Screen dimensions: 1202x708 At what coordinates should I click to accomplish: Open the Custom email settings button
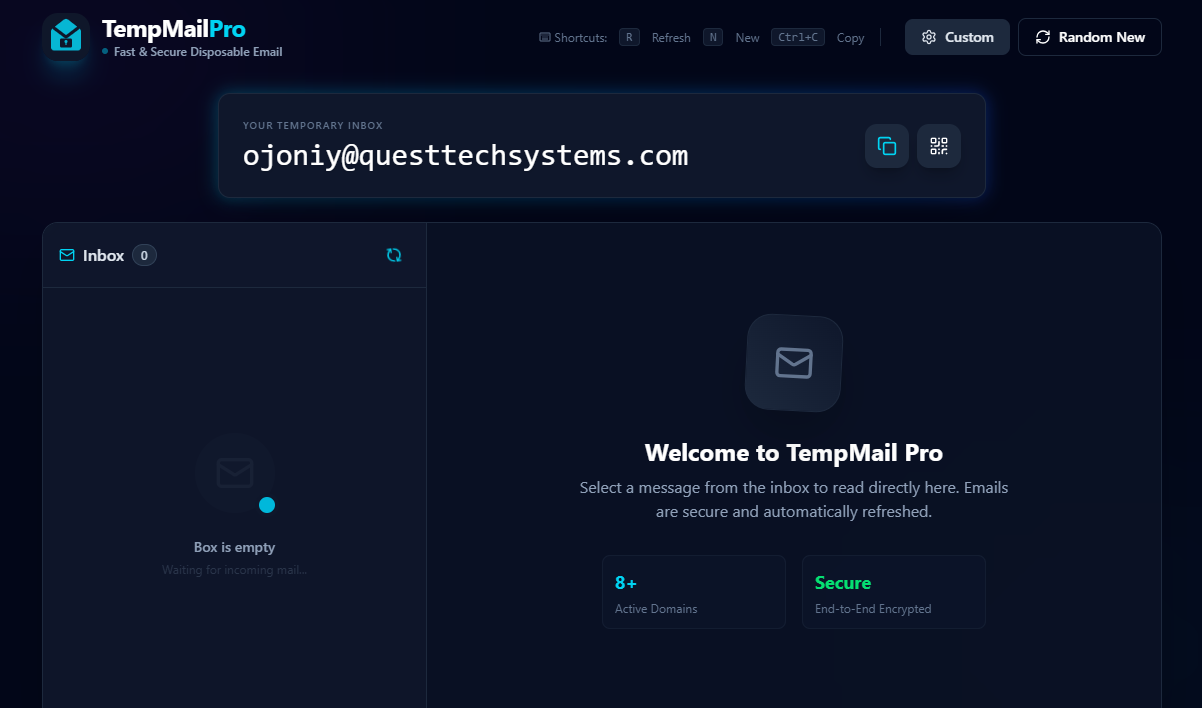tap(957, 37)
